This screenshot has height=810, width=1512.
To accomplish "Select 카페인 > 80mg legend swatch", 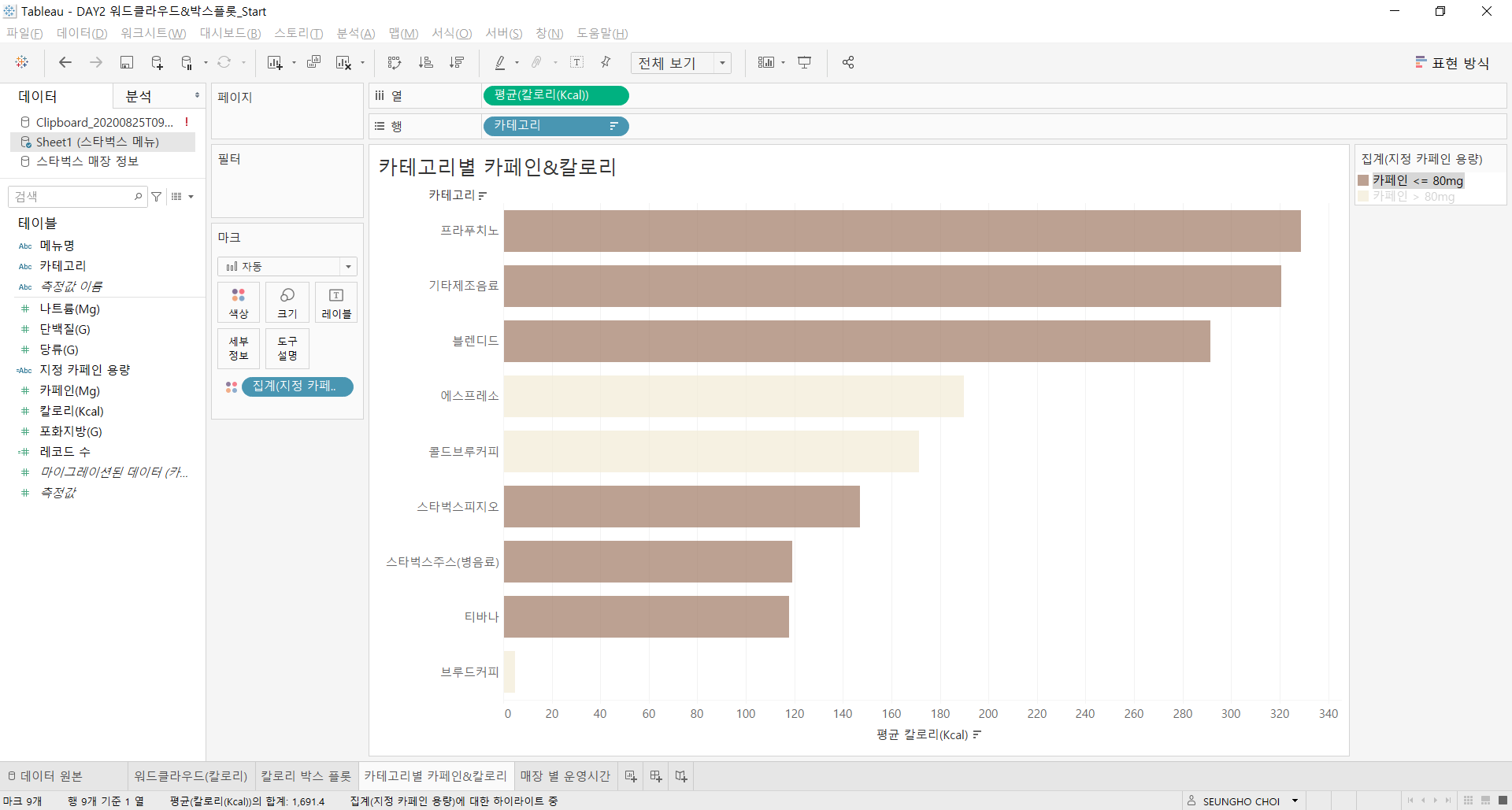I will (1363, 197).
